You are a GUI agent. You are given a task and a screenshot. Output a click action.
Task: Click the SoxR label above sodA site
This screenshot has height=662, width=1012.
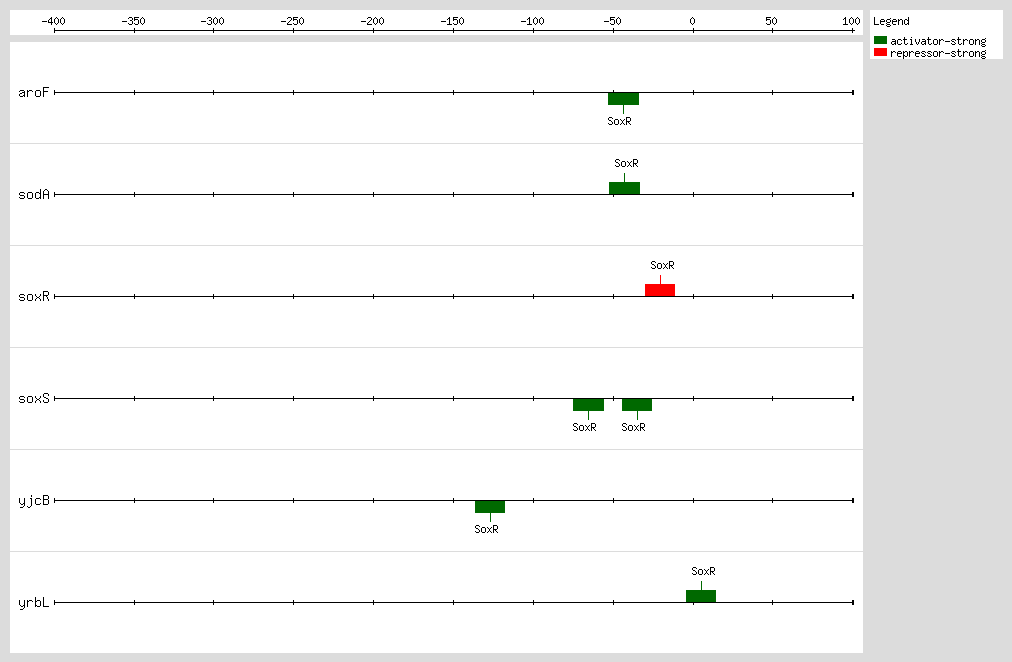[x=626, y=163]
